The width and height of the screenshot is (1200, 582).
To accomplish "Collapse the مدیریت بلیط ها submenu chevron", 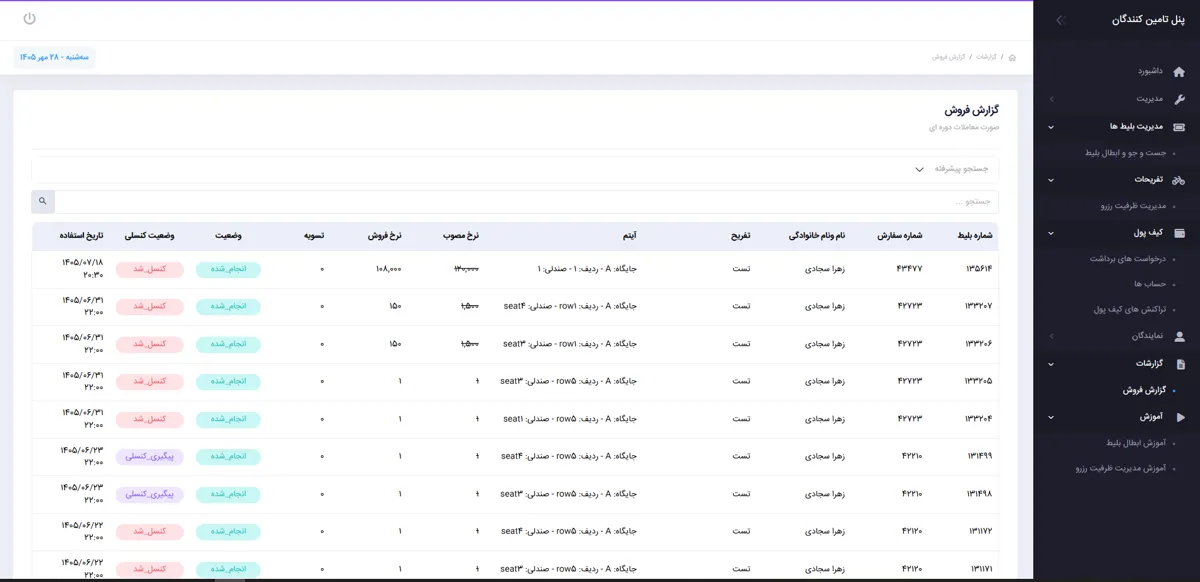I will point(1051,127).
